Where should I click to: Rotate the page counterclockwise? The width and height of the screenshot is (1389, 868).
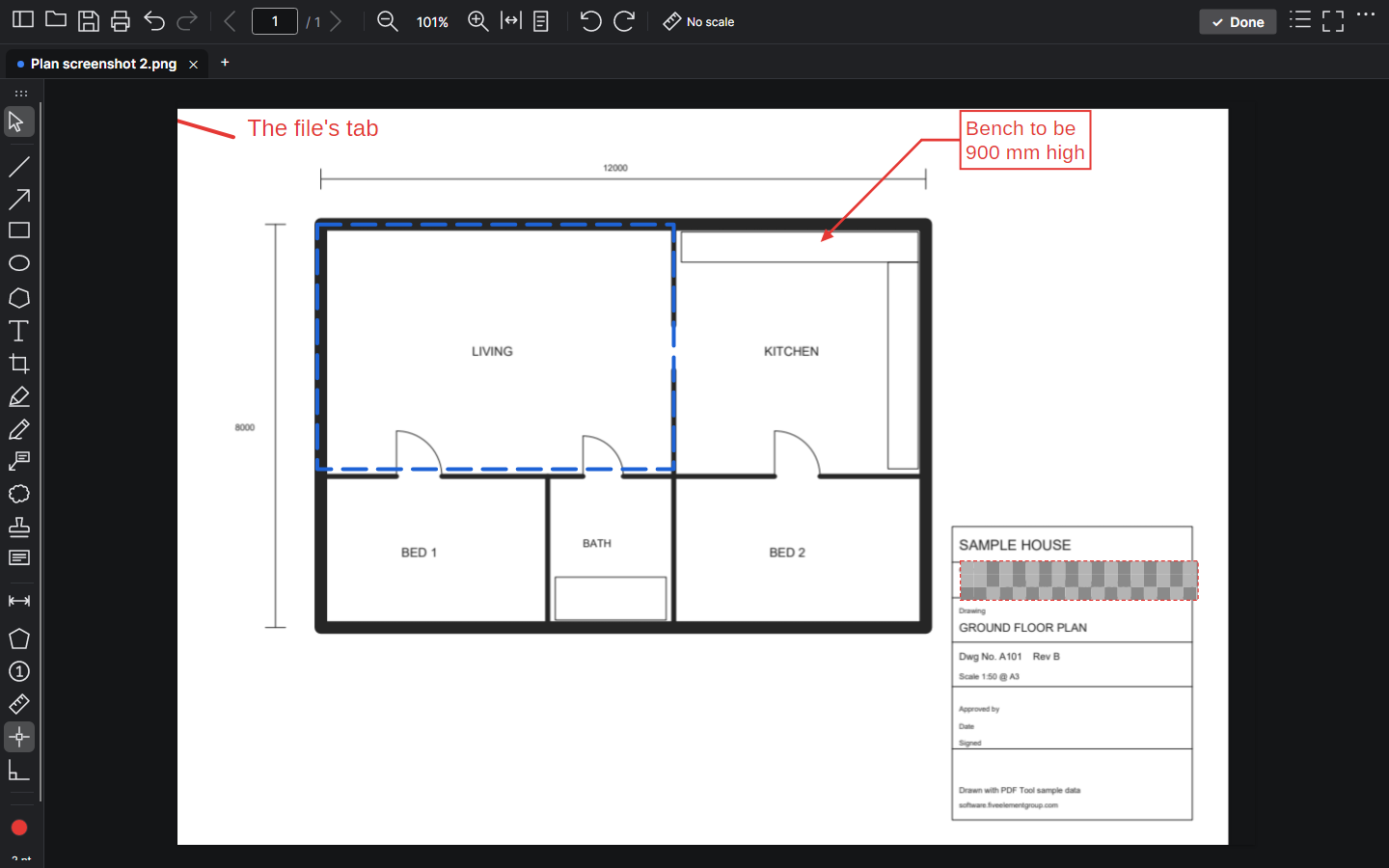tap(591, 21)
